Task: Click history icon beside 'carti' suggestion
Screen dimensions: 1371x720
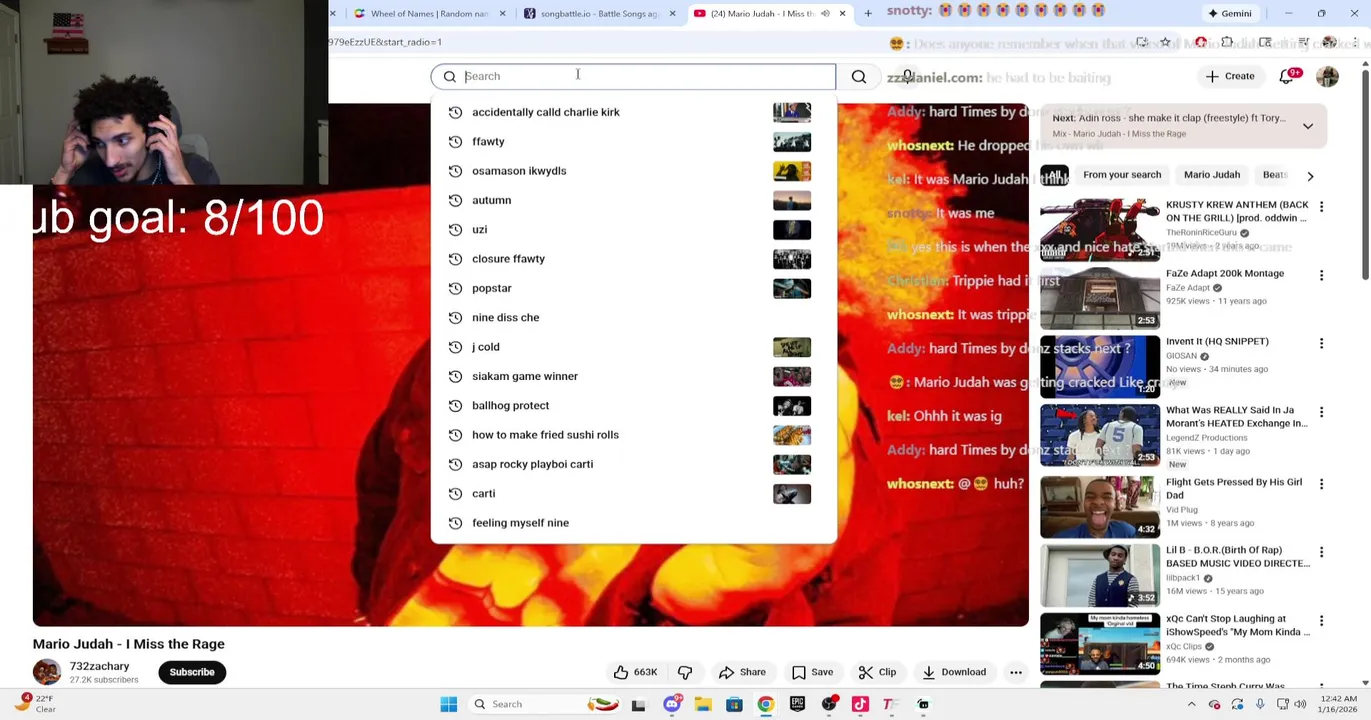Action: click(x=455, y=494)
